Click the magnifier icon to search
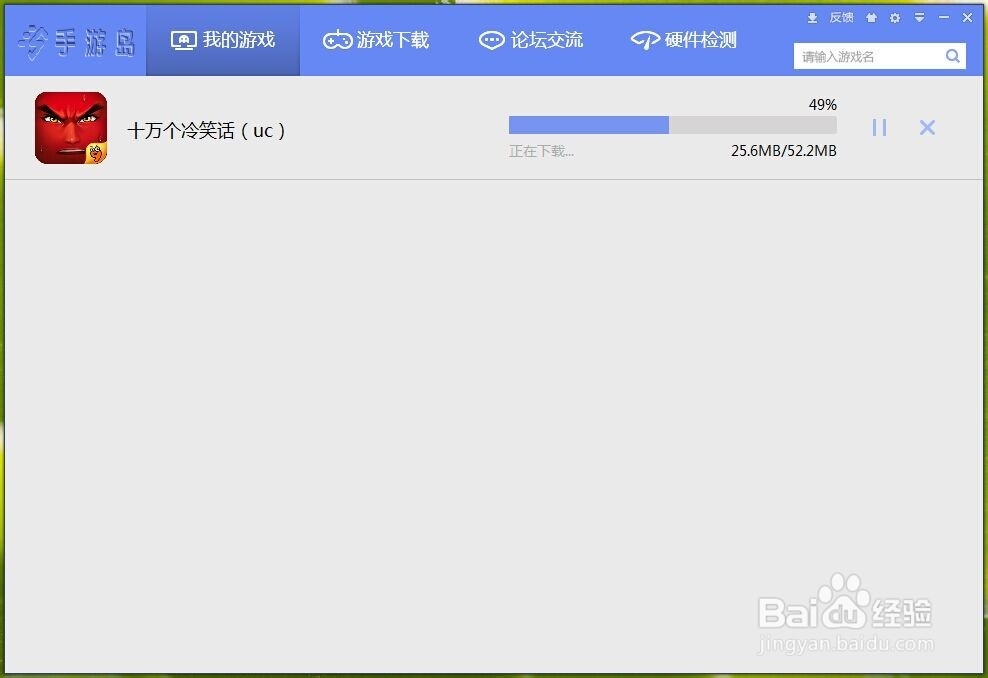Viewport: 988px width, 678px height. (x=952, y=56)
